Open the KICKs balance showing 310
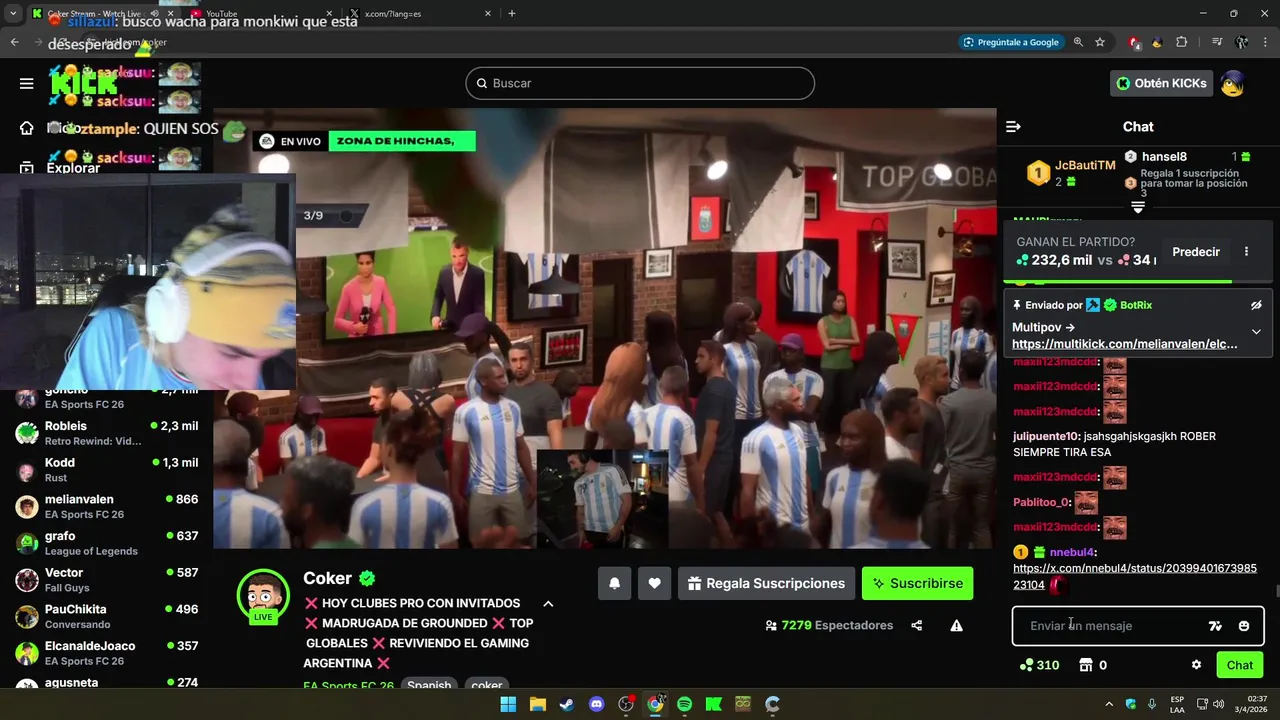Viewport: 1280px width, 720px height. 1039,665
